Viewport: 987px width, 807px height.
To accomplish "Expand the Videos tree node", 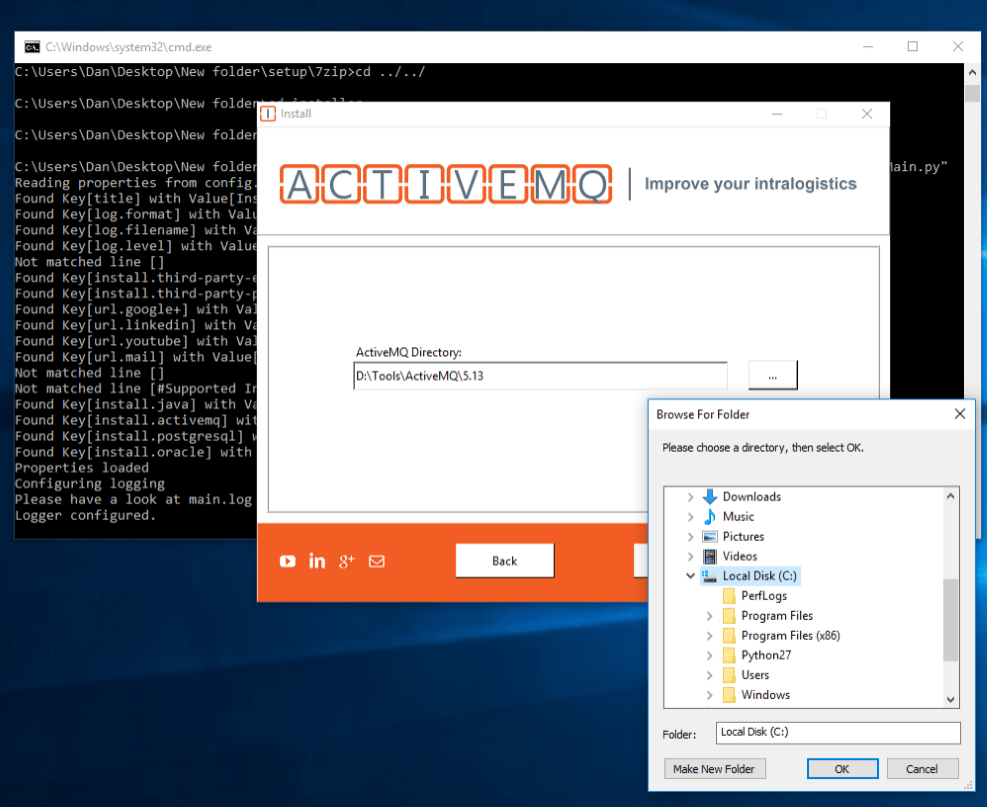I will tap(691, 556).
